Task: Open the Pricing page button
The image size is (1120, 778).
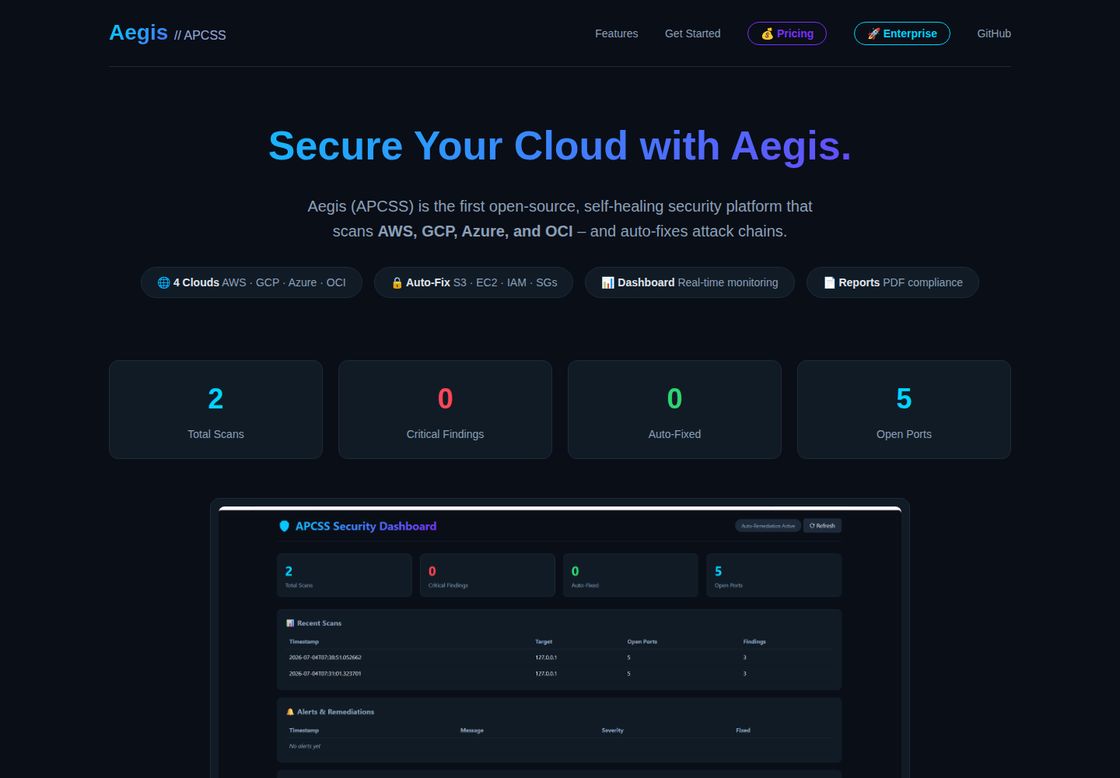Action: point(786,34)
